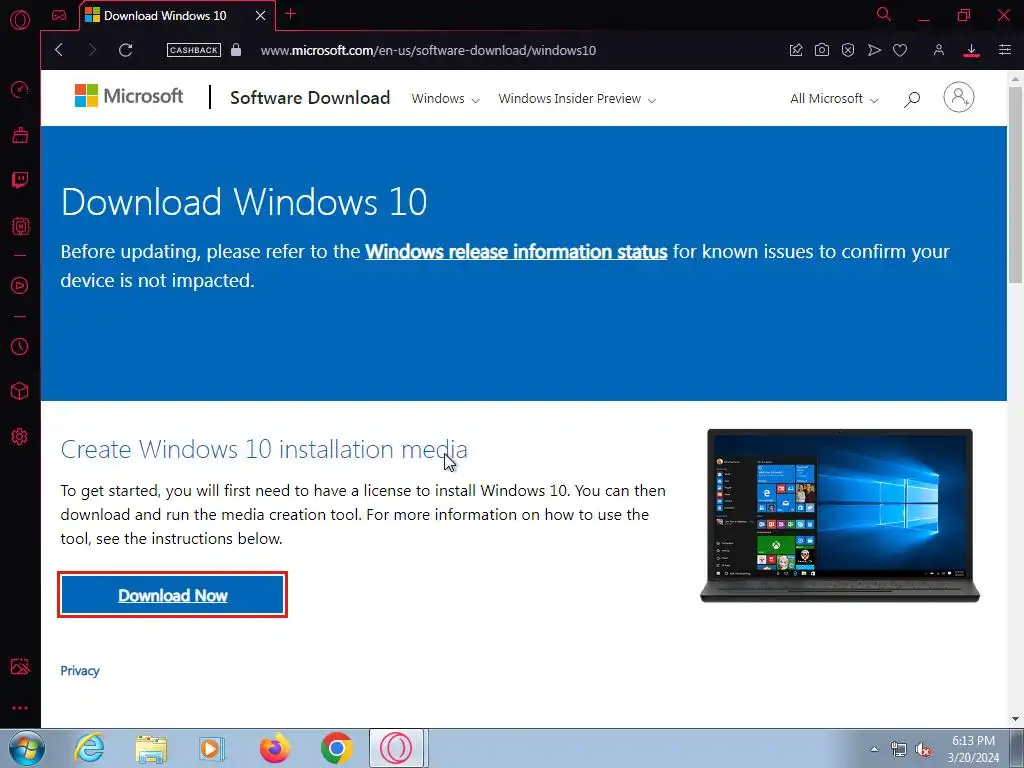Select the Download Windows 10 tab
Screen dimensions: 1024x768
(x=177, y=15)
